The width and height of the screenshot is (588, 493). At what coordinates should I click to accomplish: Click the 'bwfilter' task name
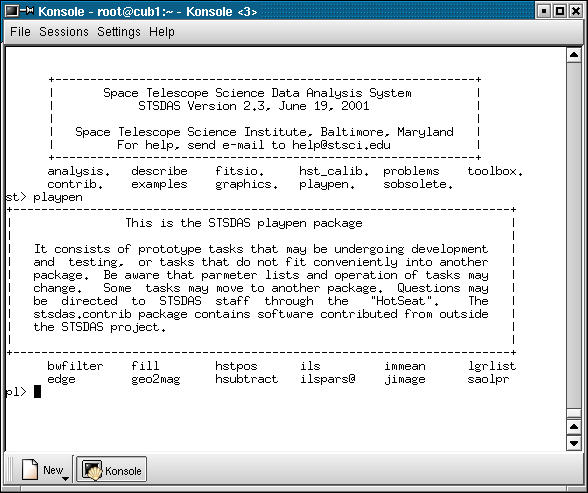click(75, 366)
